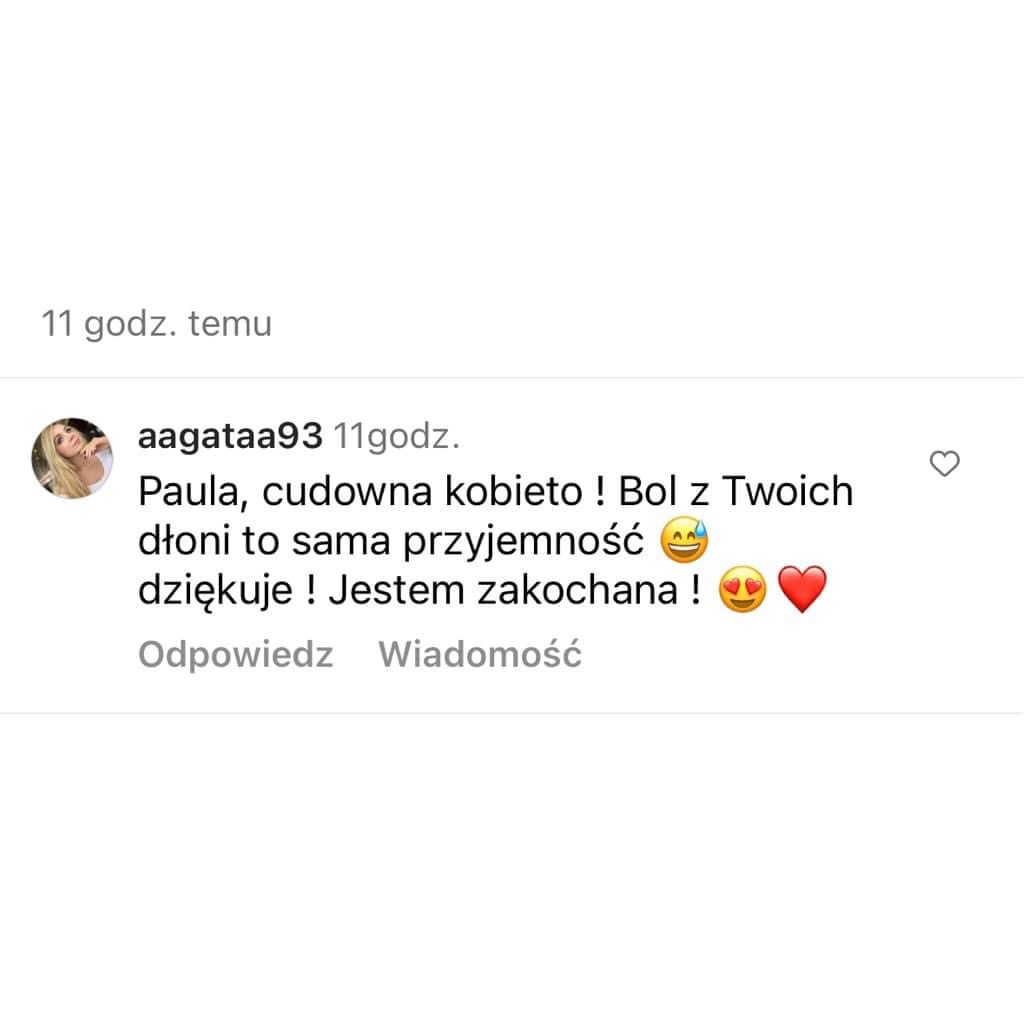This screenshot has height=1024, width=1024.
Task: Click the comment's '11godz.' time label
Action: pyautogui.click(x=397, y=436)
